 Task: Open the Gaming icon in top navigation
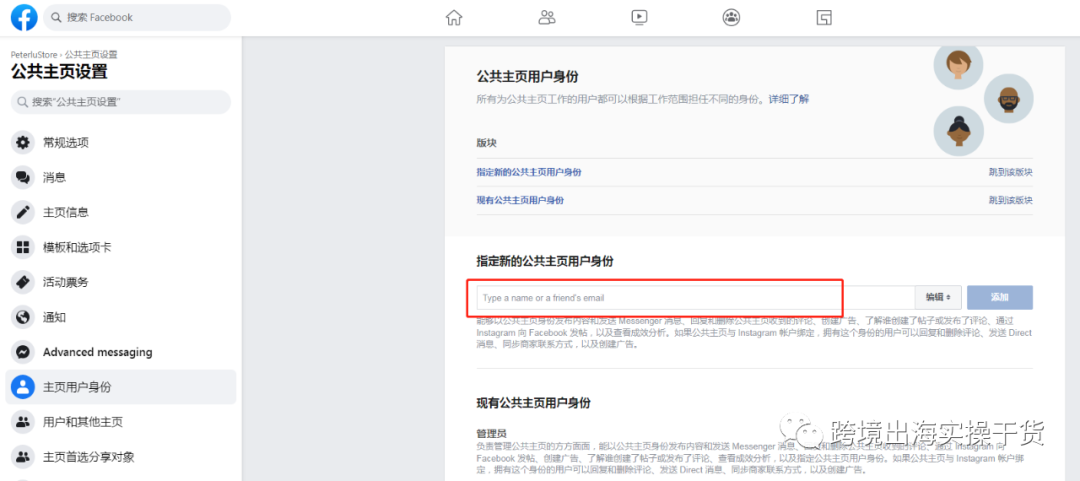click(x=824, y=17)
